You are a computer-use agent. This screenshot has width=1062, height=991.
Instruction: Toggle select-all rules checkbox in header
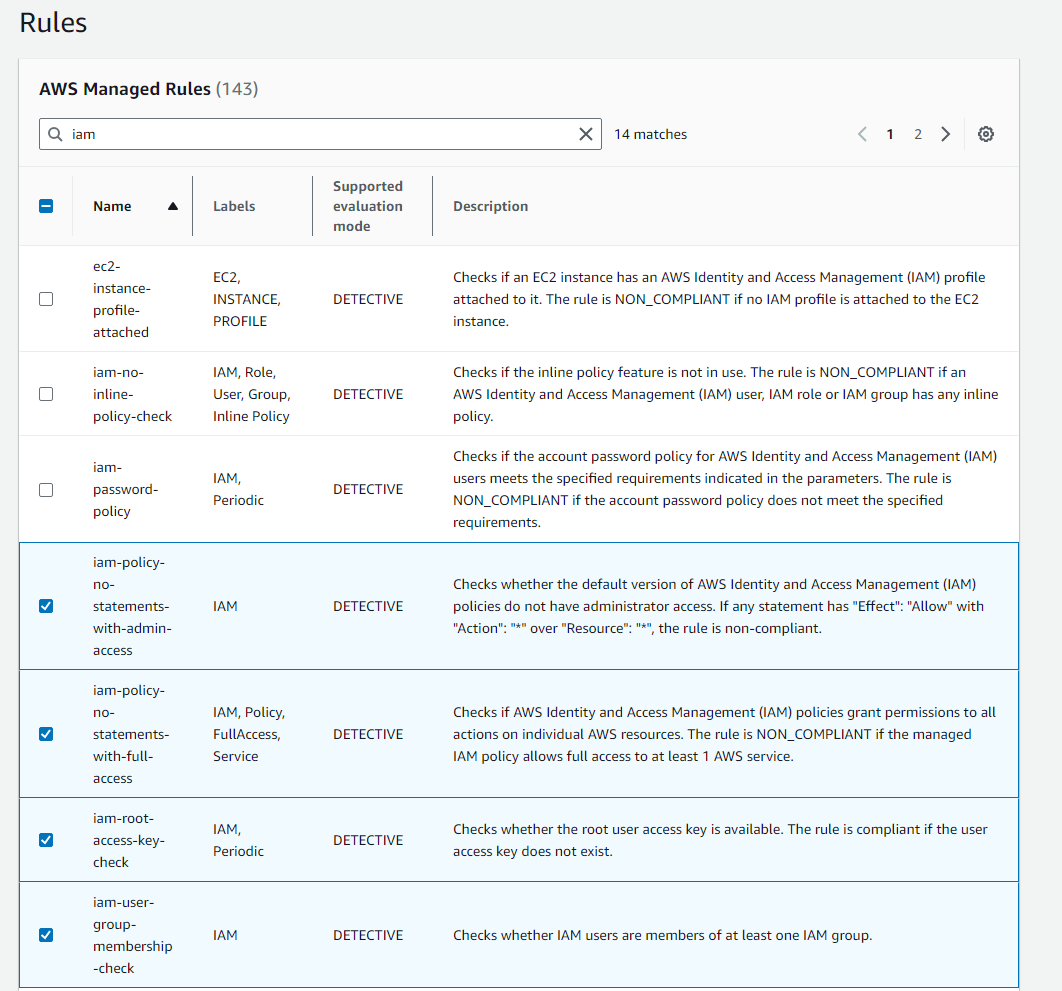coord(46,206)
